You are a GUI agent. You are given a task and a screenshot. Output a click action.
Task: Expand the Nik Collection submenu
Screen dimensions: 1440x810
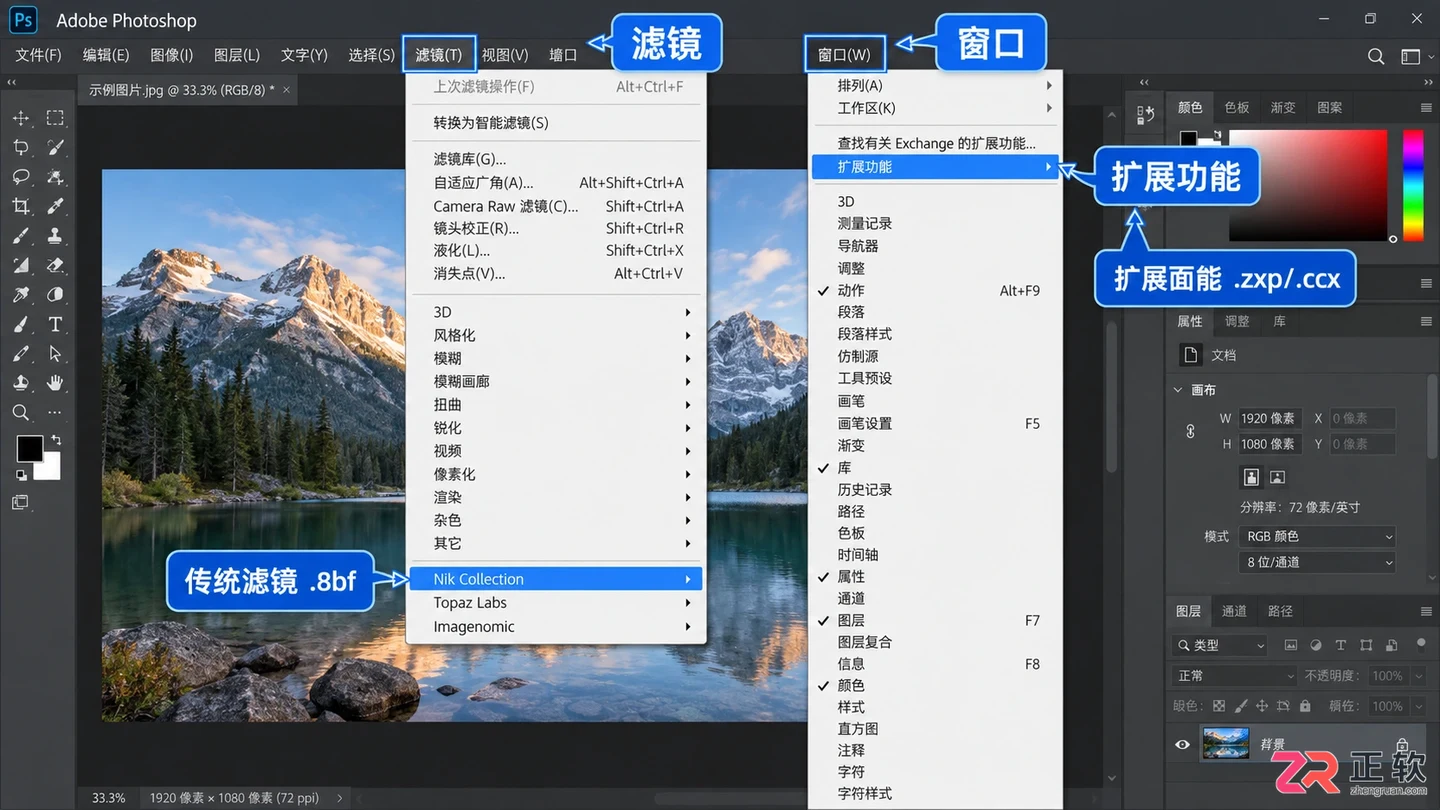pyautogui.click(x=555, y=579)
